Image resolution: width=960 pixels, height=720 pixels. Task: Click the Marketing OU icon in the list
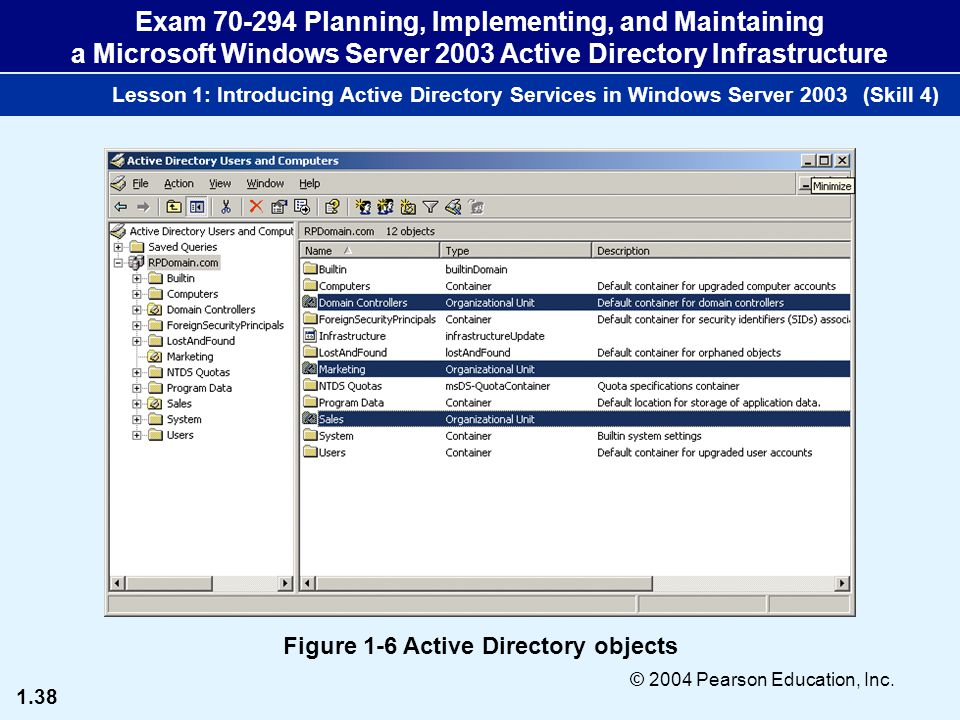[310, 369]
